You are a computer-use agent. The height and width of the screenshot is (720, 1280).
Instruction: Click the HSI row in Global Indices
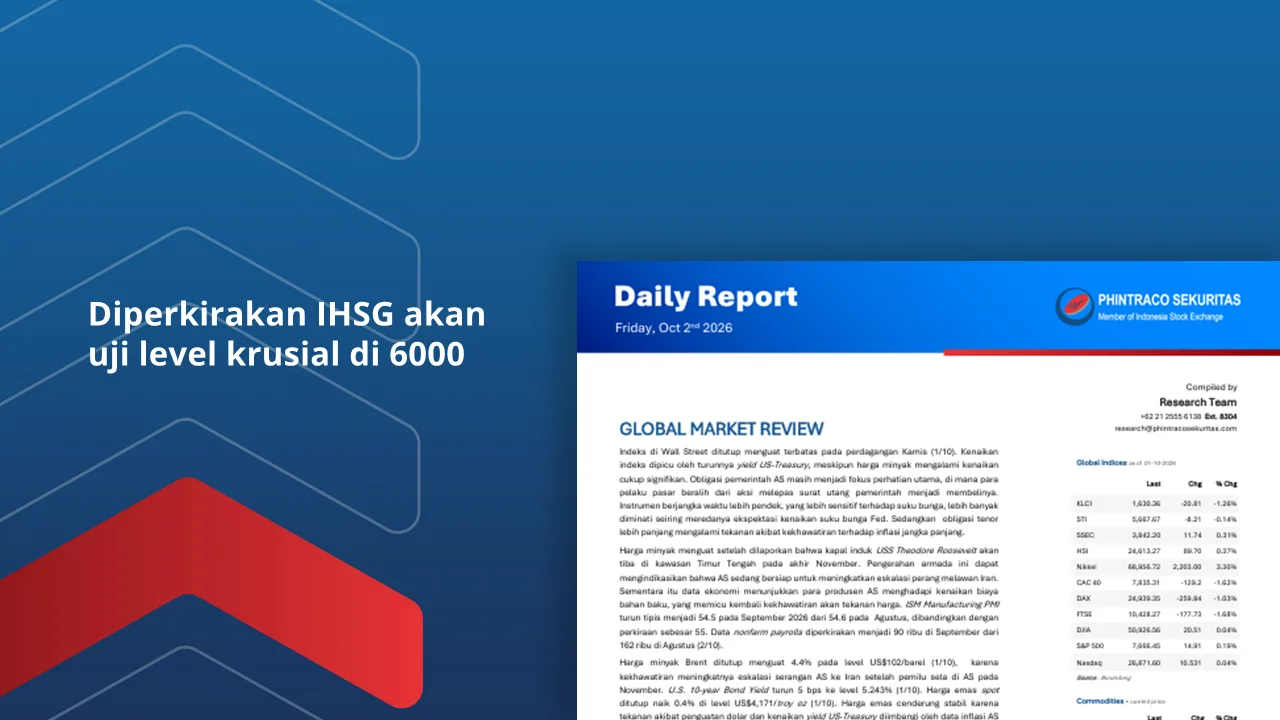coord(1157,550)
